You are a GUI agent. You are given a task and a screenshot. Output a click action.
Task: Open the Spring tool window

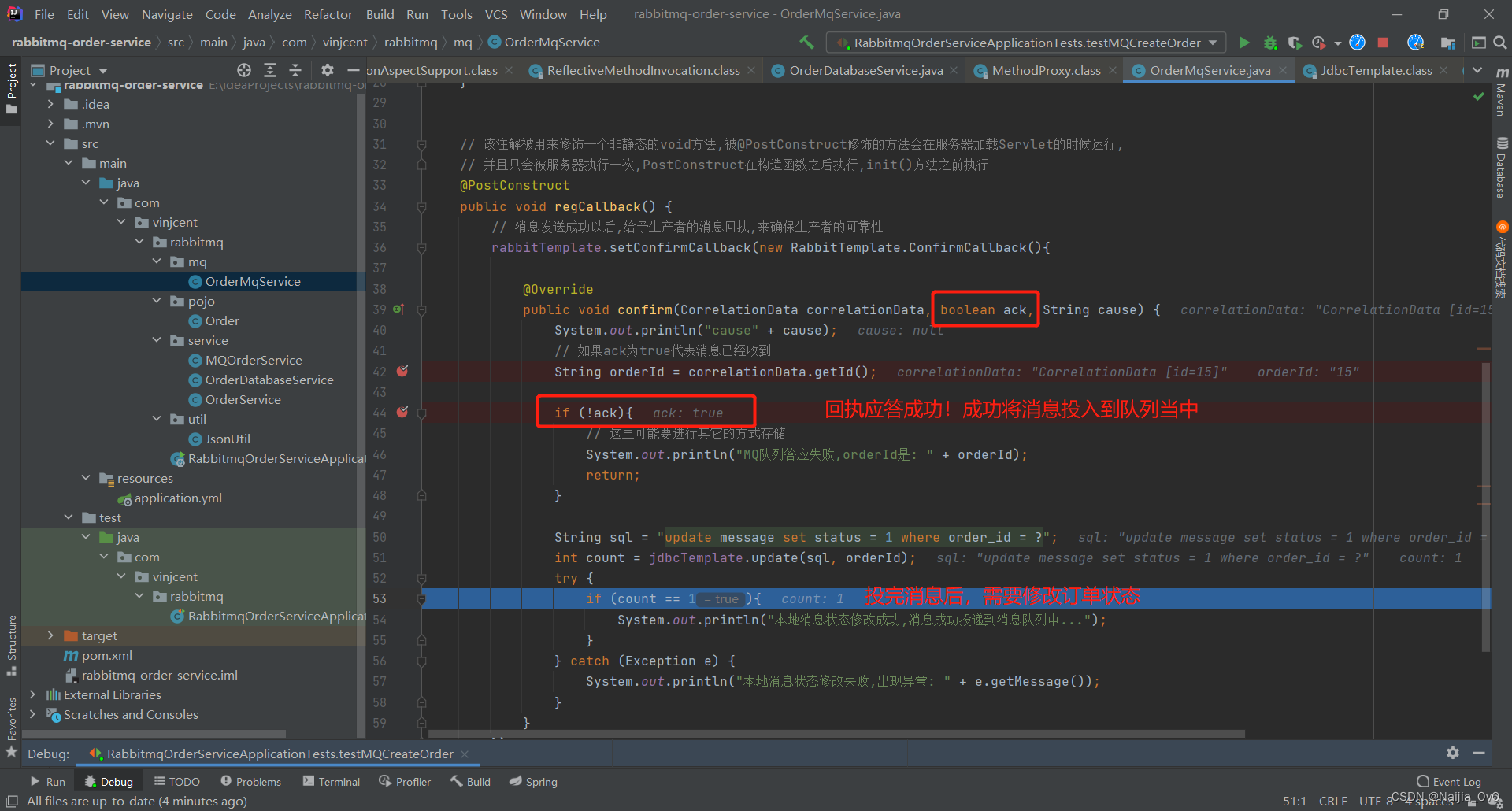click(533, 781)
